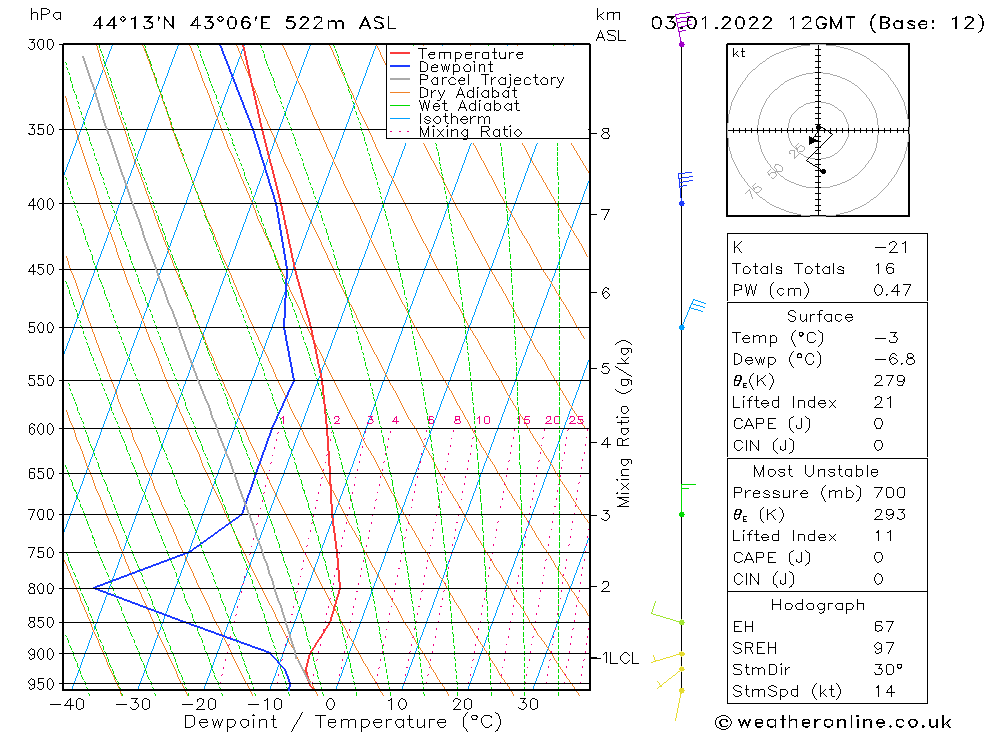Click the surface Lifted Index value 21
Viewport: 1000px width, 733px height.
point(884,403)
